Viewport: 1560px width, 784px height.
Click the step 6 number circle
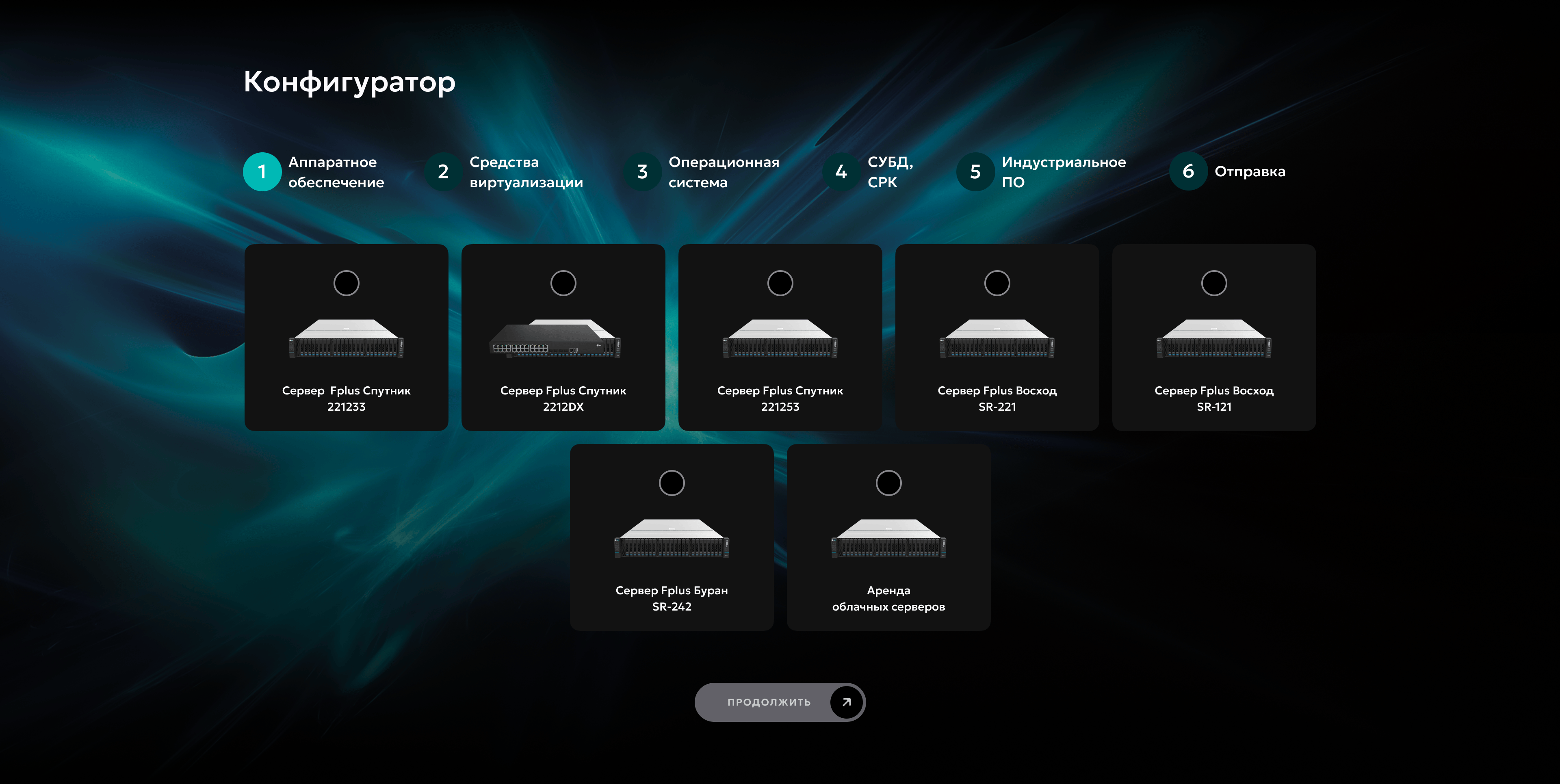pos(1187,171)
